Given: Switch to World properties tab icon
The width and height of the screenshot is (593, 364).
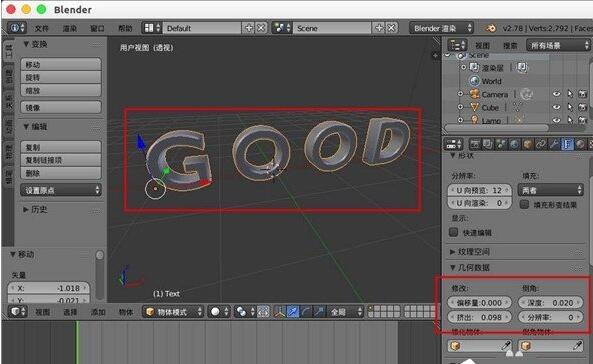Looking at the screenshot, I should [514, 144].
